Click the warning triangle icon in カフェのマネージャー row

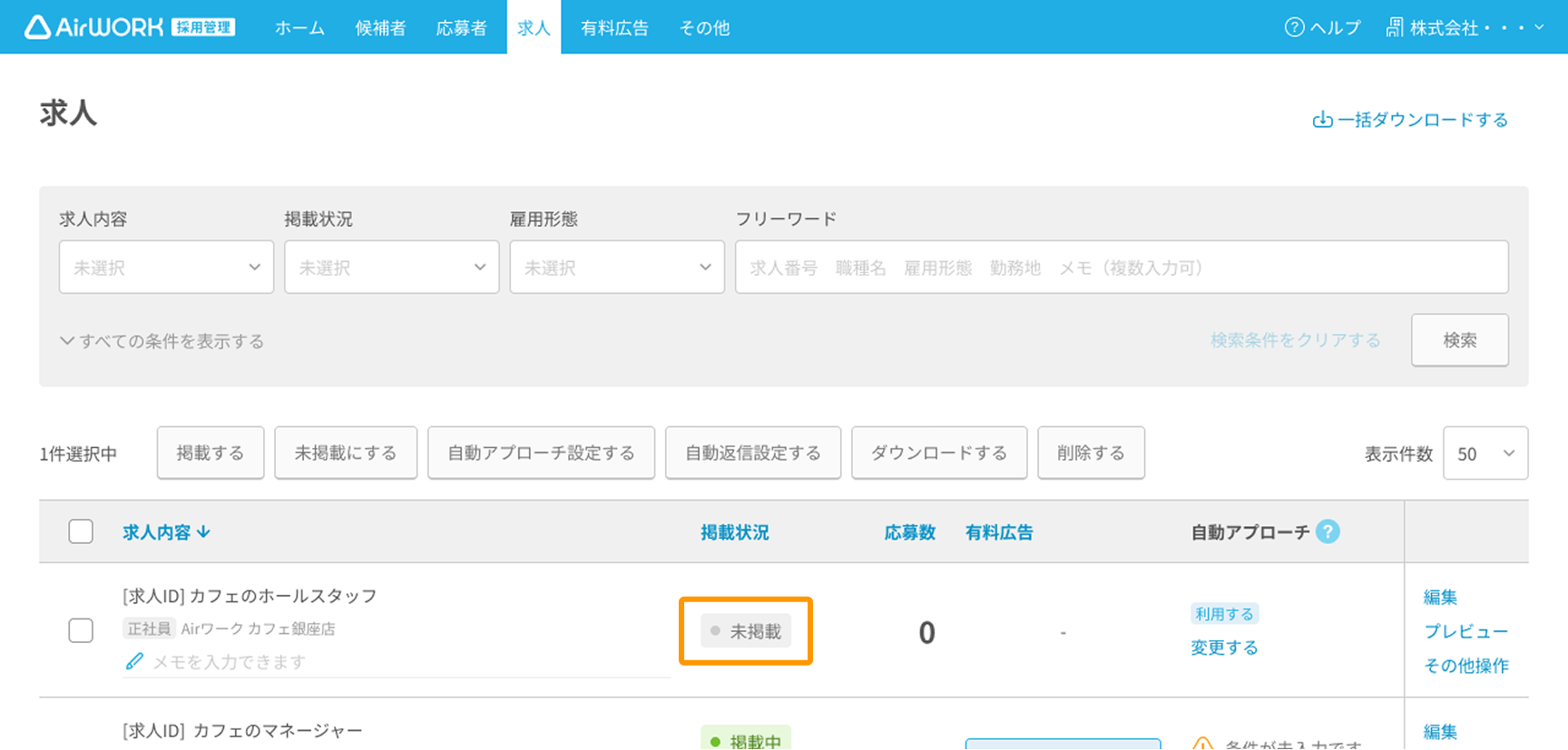pyautogui.click(x=1202, y=744)
